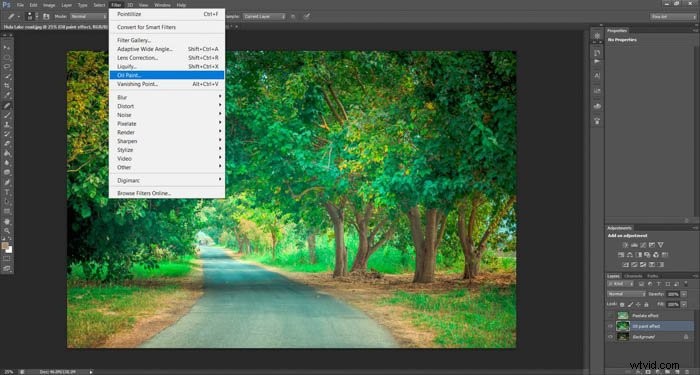
Task: Change screen mode icon in toolbar
Action: pyautogui.click(x=6, y=268)
